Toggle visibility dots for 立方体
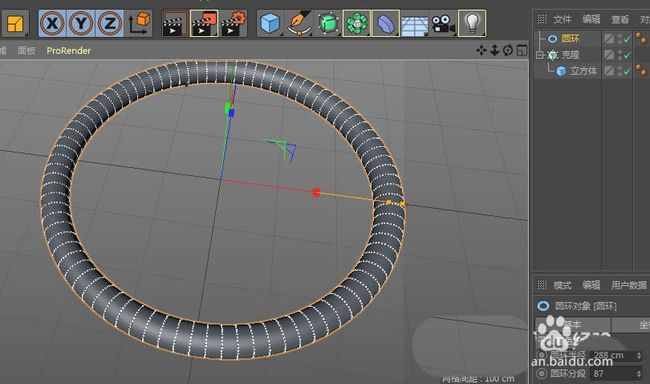 619,71
